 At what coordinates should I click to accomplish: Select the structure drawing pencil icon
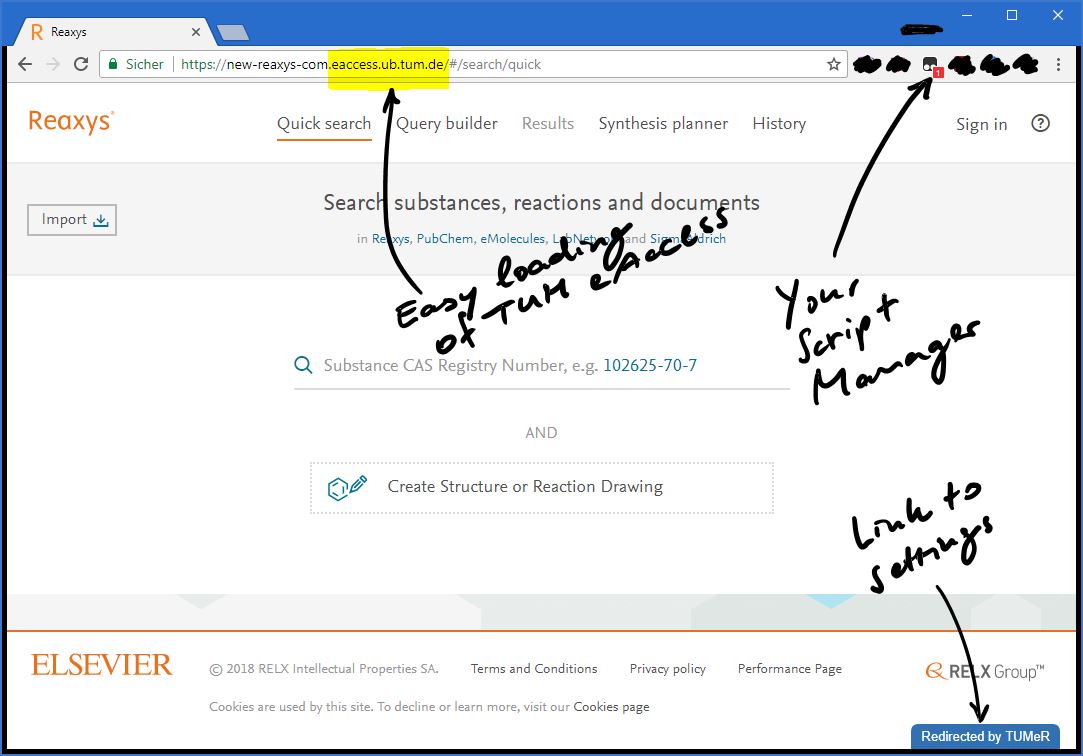click(349, 486)
